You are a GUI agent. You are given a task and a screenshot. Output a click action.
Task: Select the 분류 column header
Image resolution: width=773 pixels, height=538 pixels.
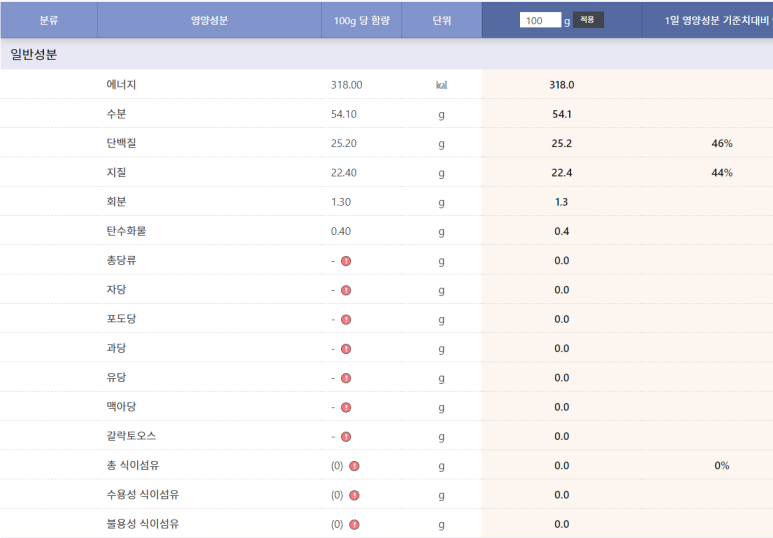point(49,20)
